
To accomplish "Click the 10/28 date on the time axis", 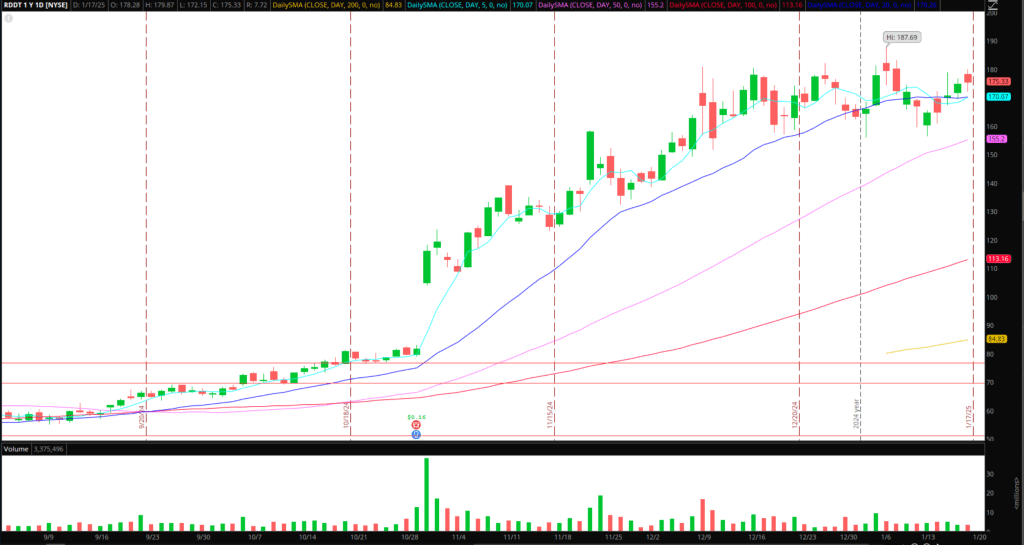I will (x=409, y=537).
